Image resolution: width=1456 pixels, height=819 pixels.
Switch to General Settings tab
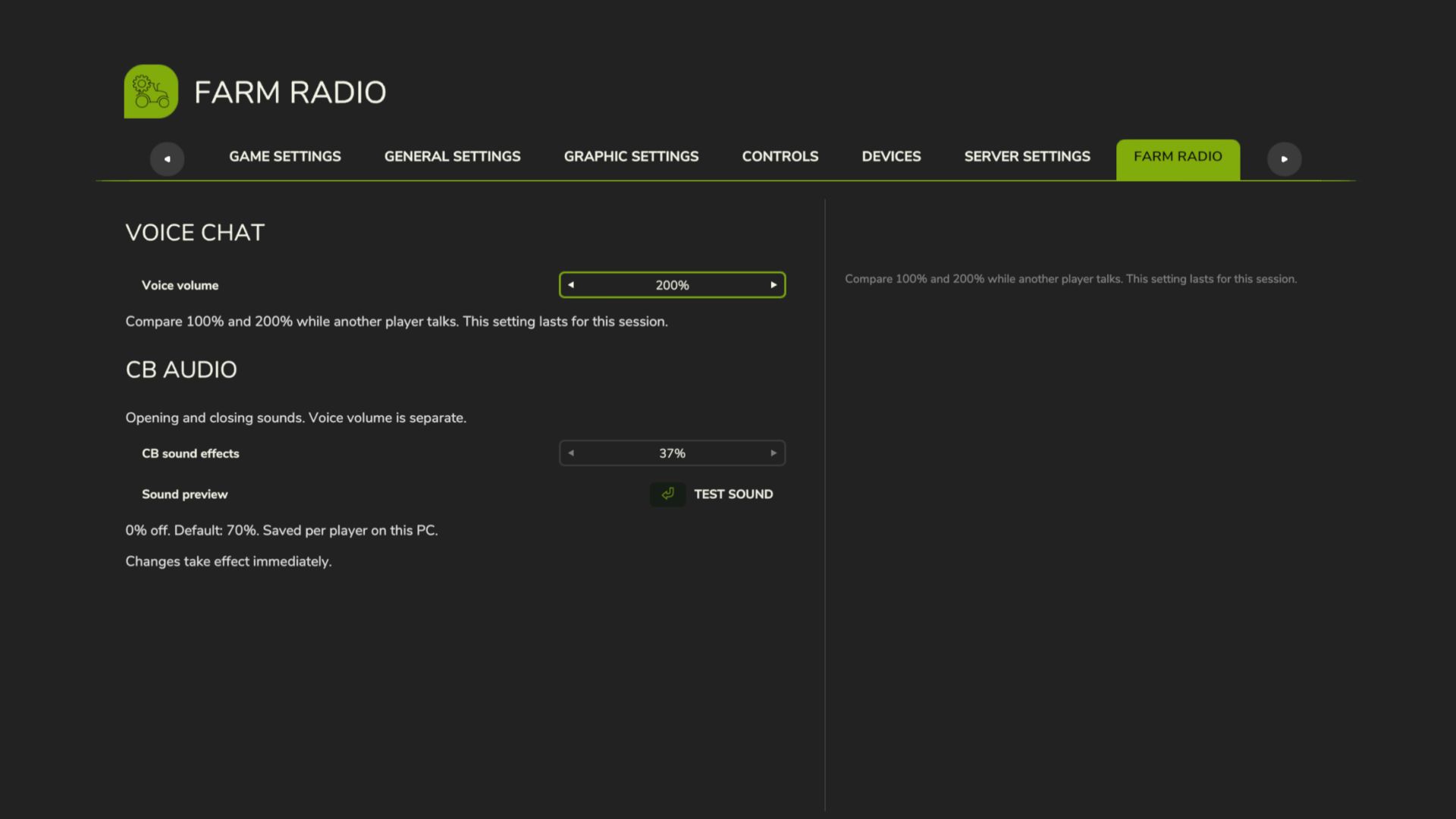(x=452, y=156)
